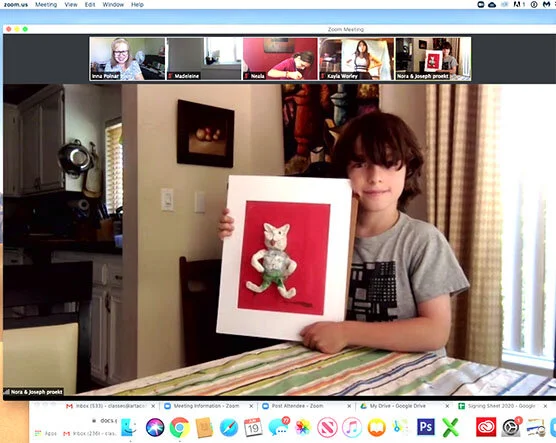Select Inna Polnar's video thumbnail
The height and width of the screenshot is (443, 556).
(127, 59)
